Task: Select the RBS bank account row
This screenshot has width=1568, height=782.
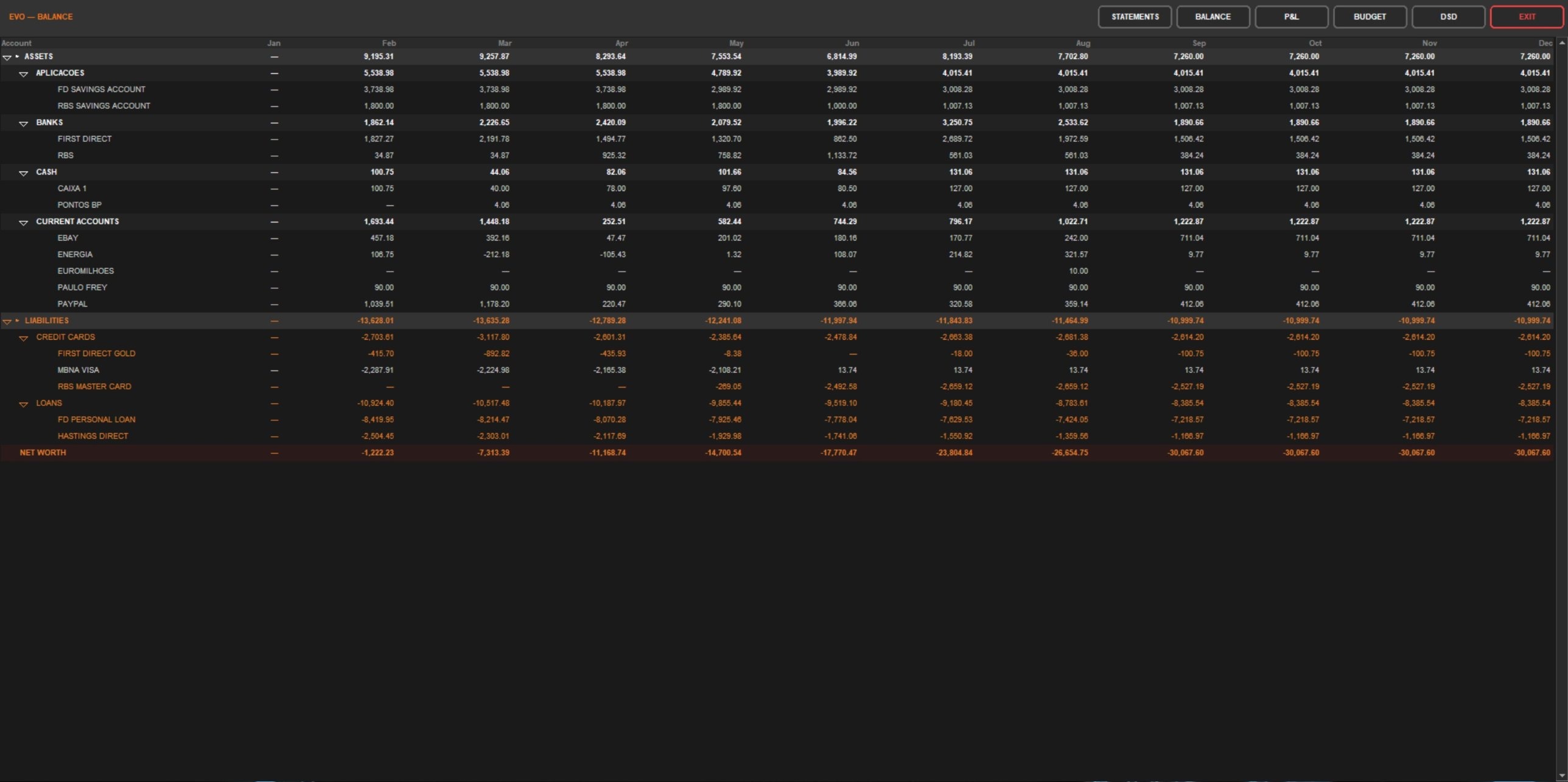Action: tap(777, 155)
